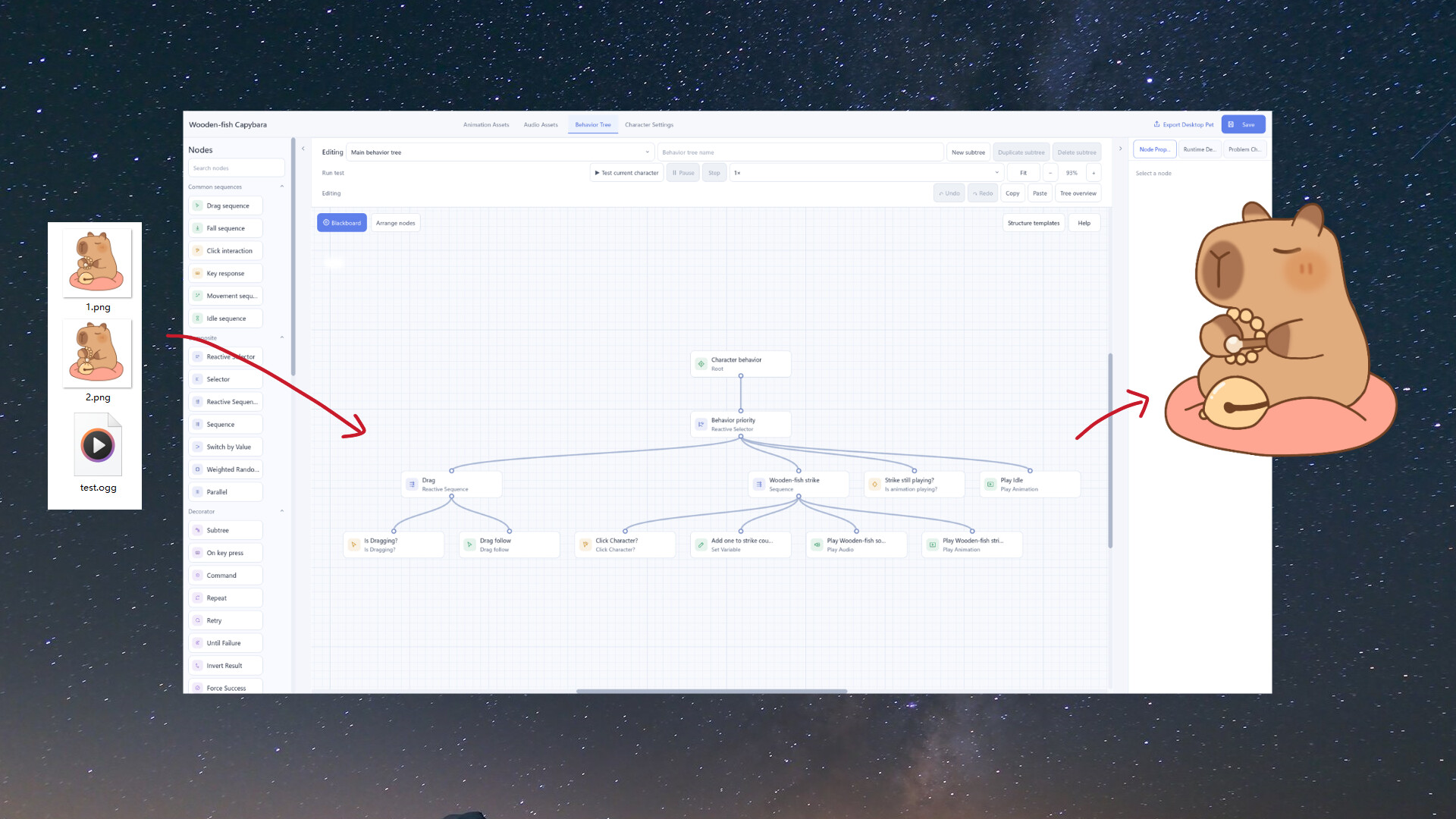This screenshot has width=1456, height=819.
Task: Click the Switch by Value node icon
Action: pyautogui.click(x=197, y=447)
